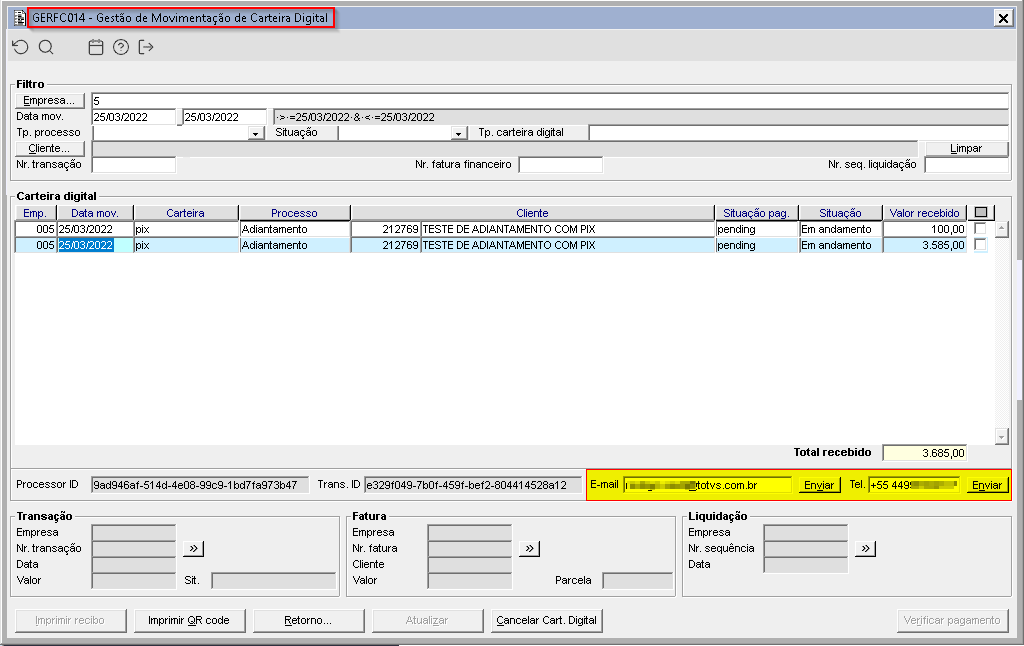Click the exit arrow toolbar icon
The image size is (1024, 646).
click(x=146, y=47)
